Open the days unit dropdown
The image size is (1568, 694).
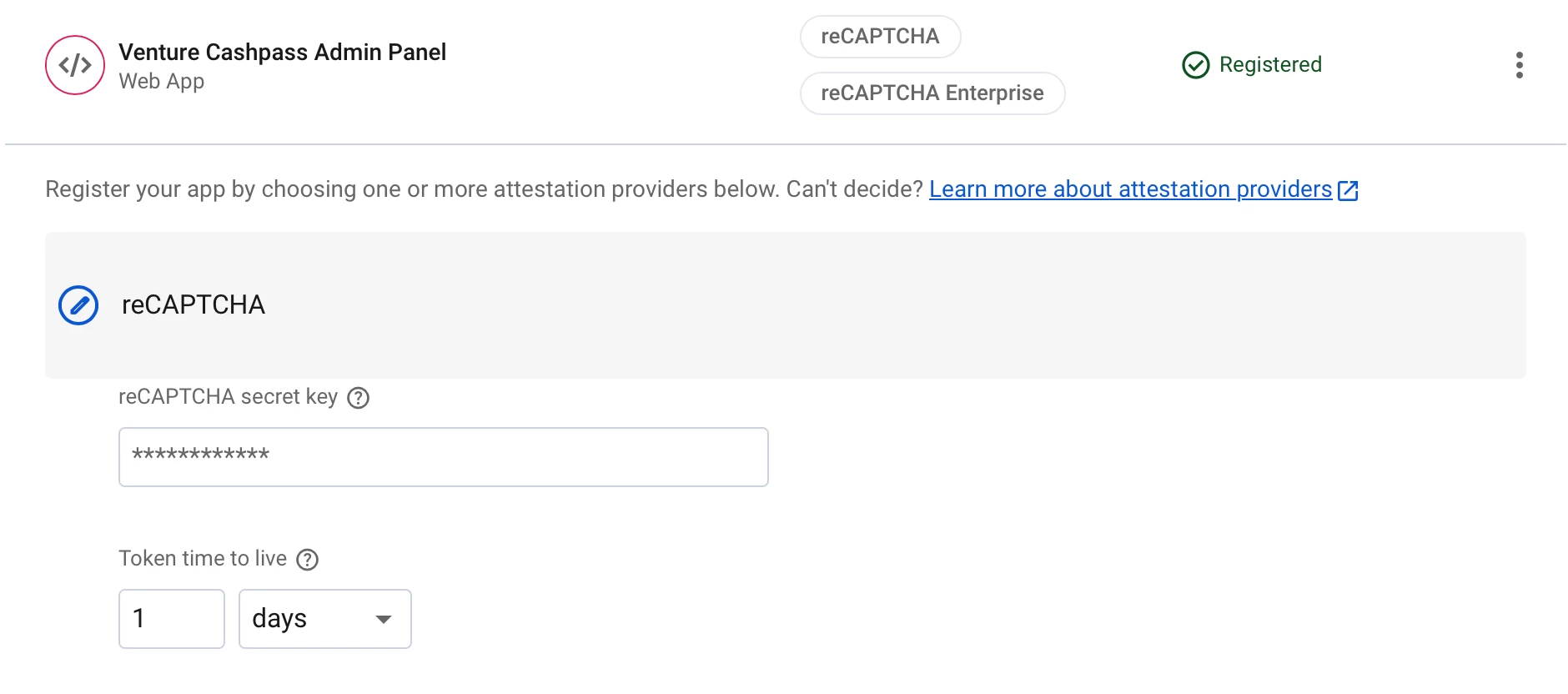tap(325, 619)
